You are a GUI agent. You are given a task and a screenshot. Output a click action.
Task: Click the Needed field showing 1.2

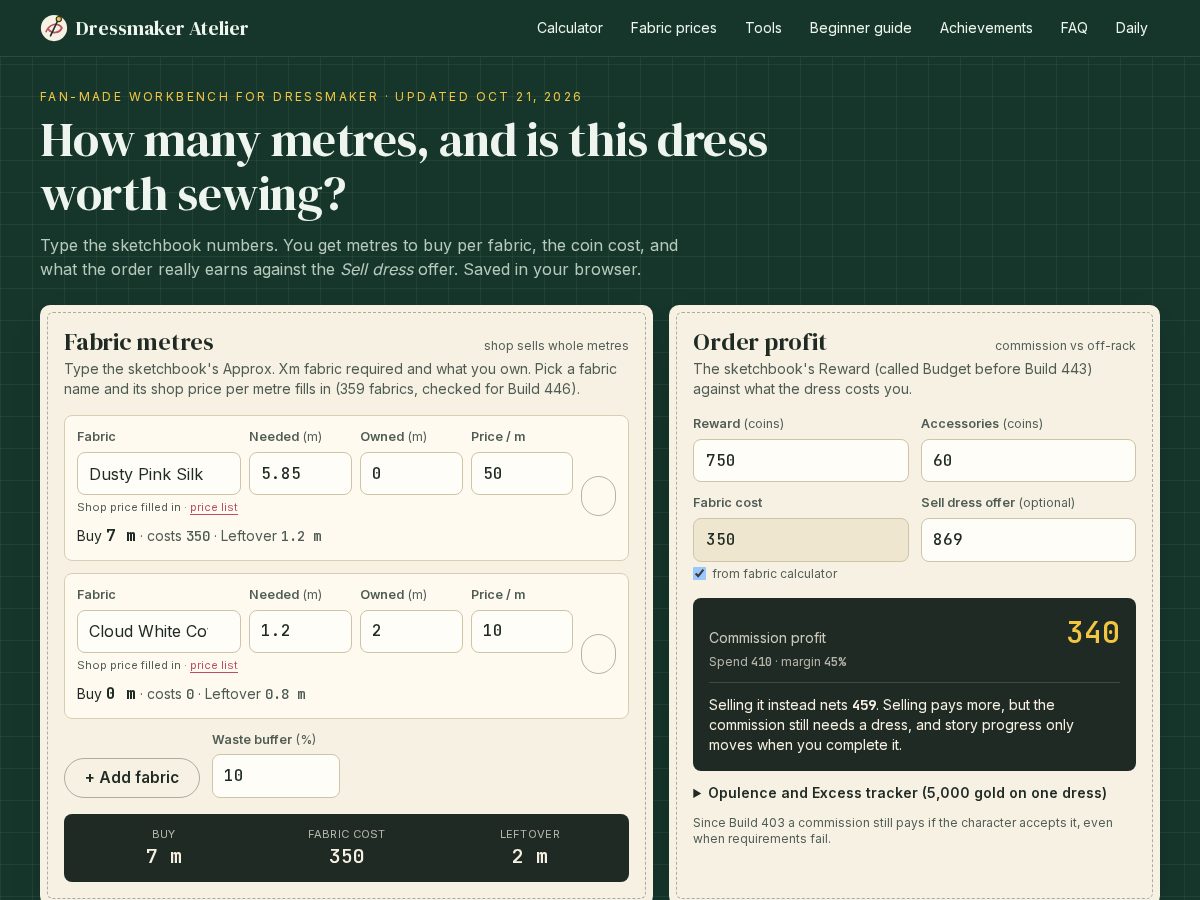tap(300, 632)
